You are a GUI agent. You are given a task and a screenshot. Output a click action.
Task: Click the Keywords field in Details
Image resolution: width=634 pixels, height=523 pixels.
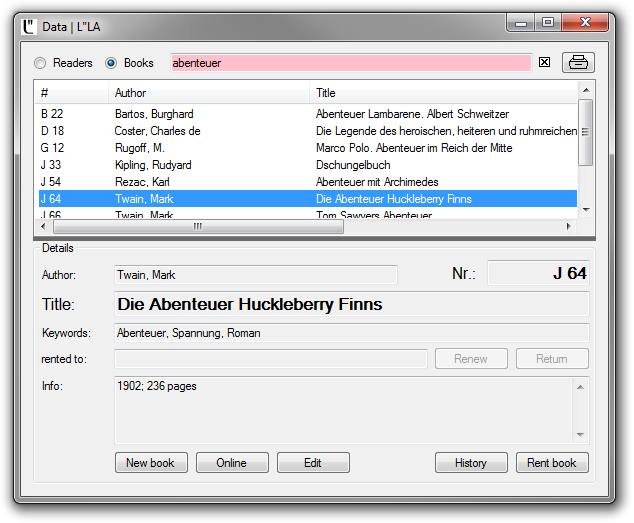coord(351,333)
